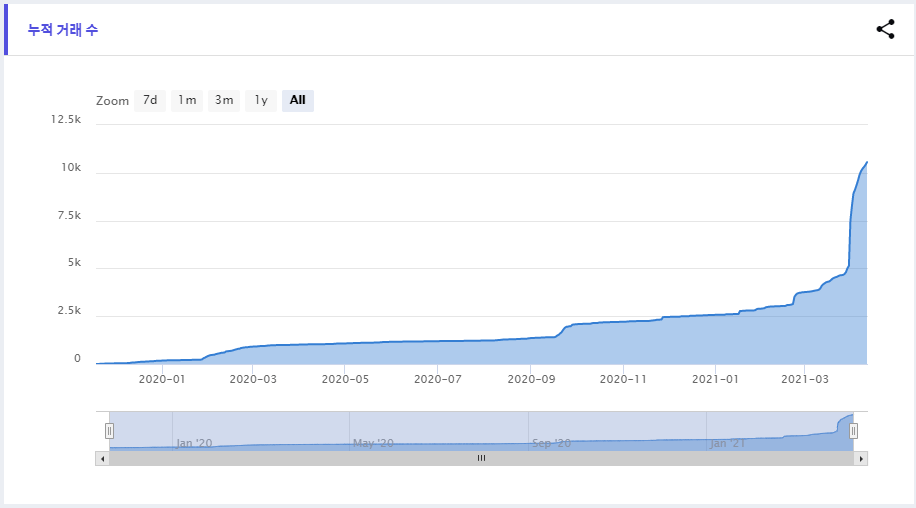The image size is (916, 508).
Task: Click the 2020-01 x-axis label
Action: tap(162, 379)
